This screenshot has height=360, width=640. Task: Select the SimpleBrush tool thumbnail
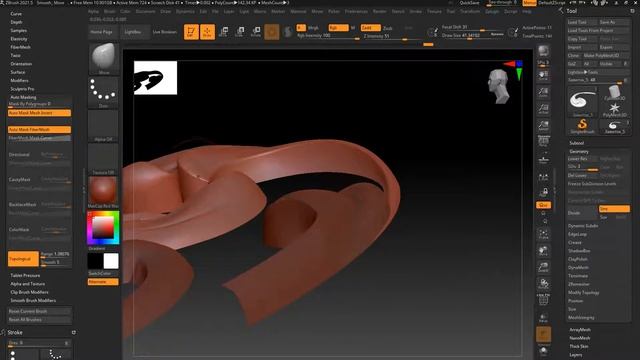(x=582, y=126)
